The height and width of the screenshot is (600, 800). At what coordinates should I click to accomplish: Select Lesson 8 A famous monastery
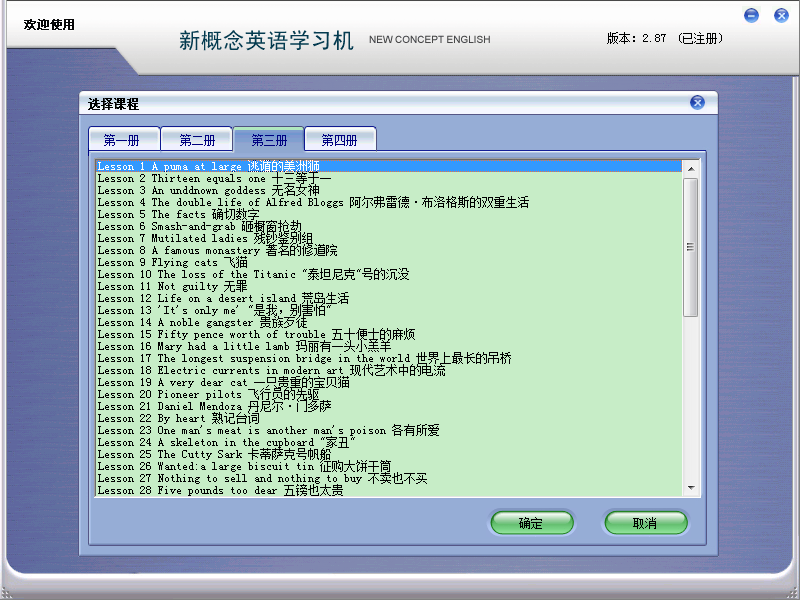(389, 251)
